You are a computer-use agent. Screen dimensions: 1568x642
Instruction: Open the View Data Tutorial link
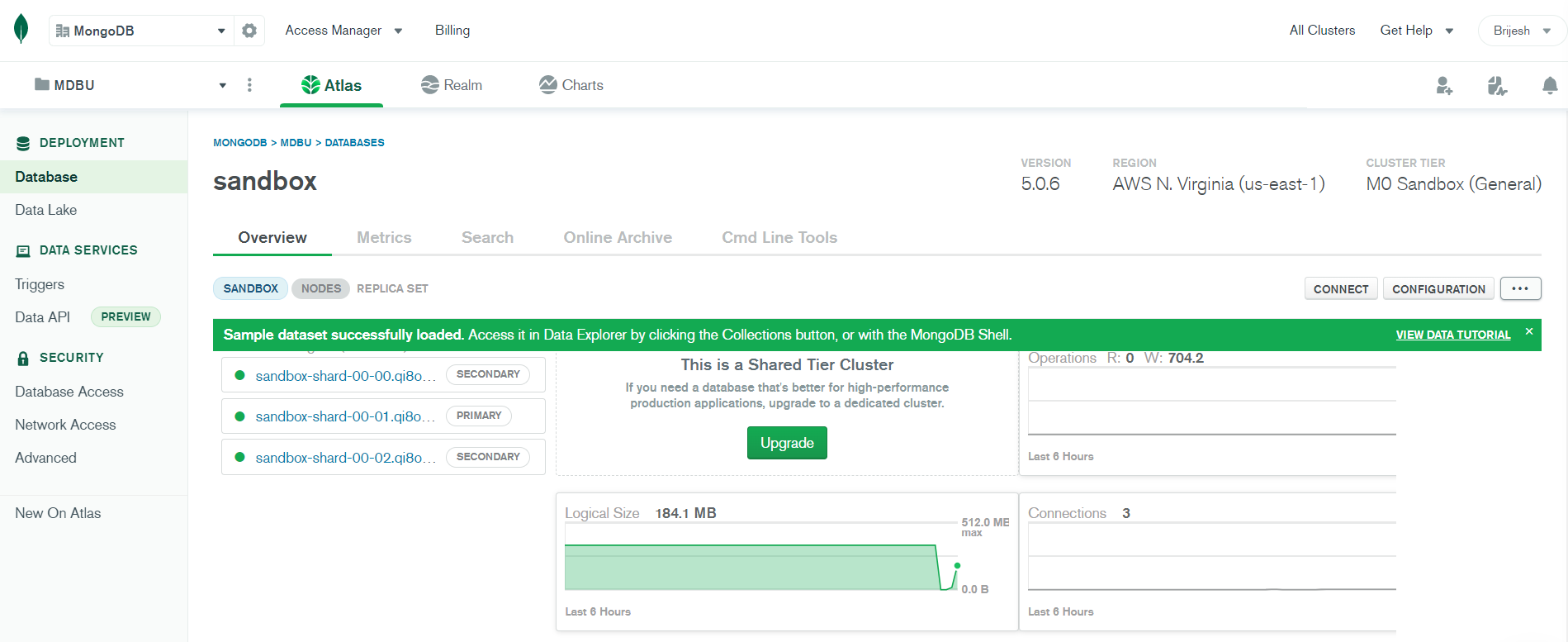click(x=1452, y=335)
